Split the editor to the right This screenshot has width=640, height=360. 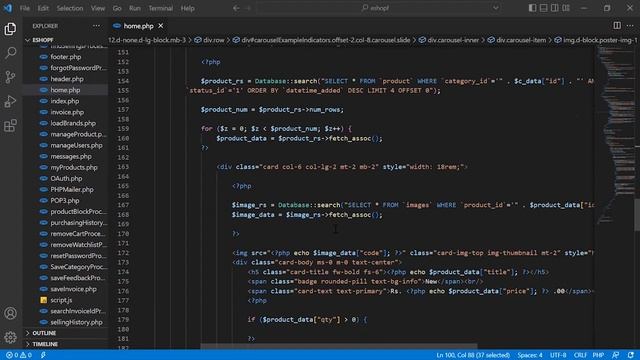click(617, 26)
